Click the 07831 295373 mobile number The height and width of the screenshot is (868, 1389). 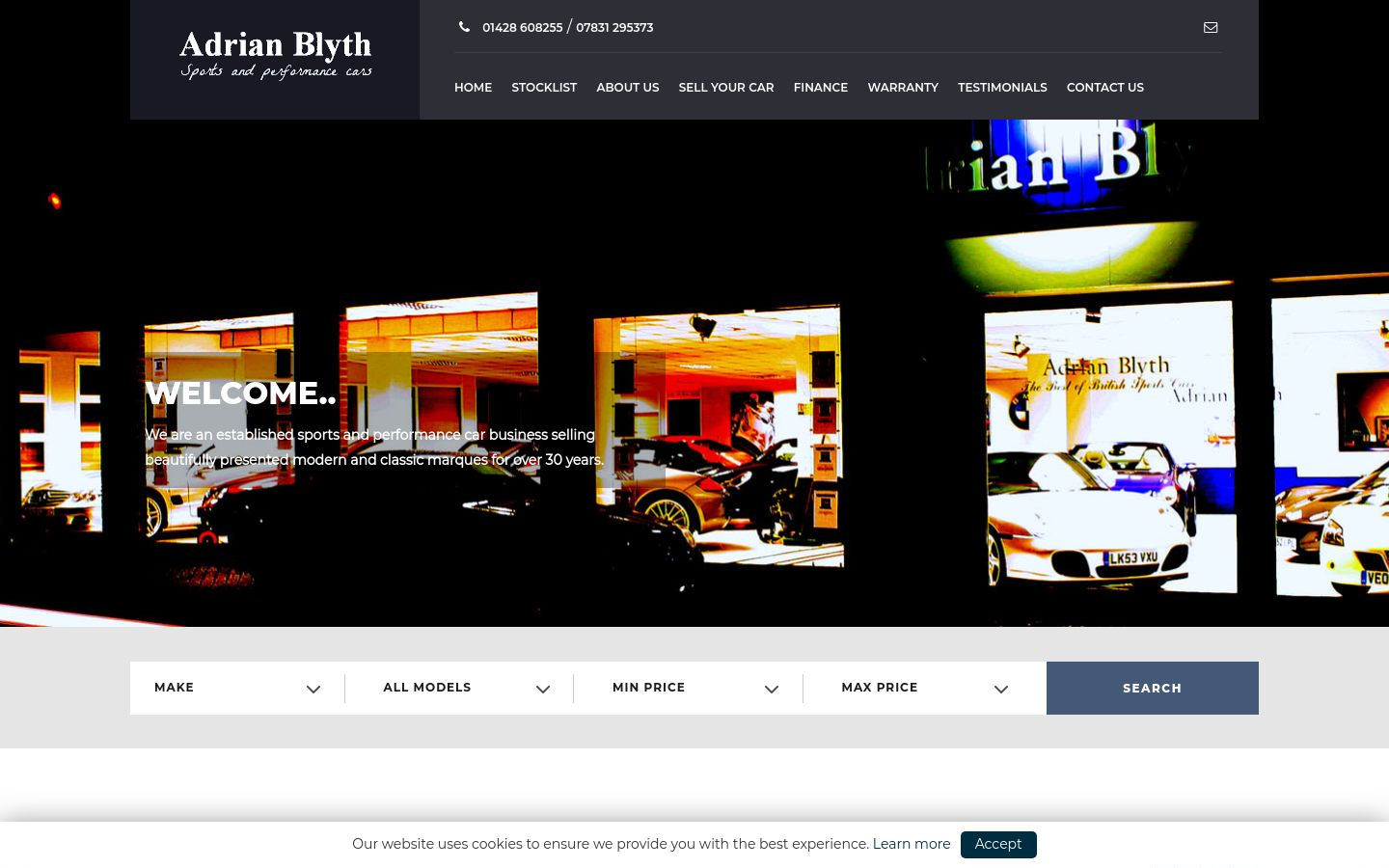tap(614, 28)
